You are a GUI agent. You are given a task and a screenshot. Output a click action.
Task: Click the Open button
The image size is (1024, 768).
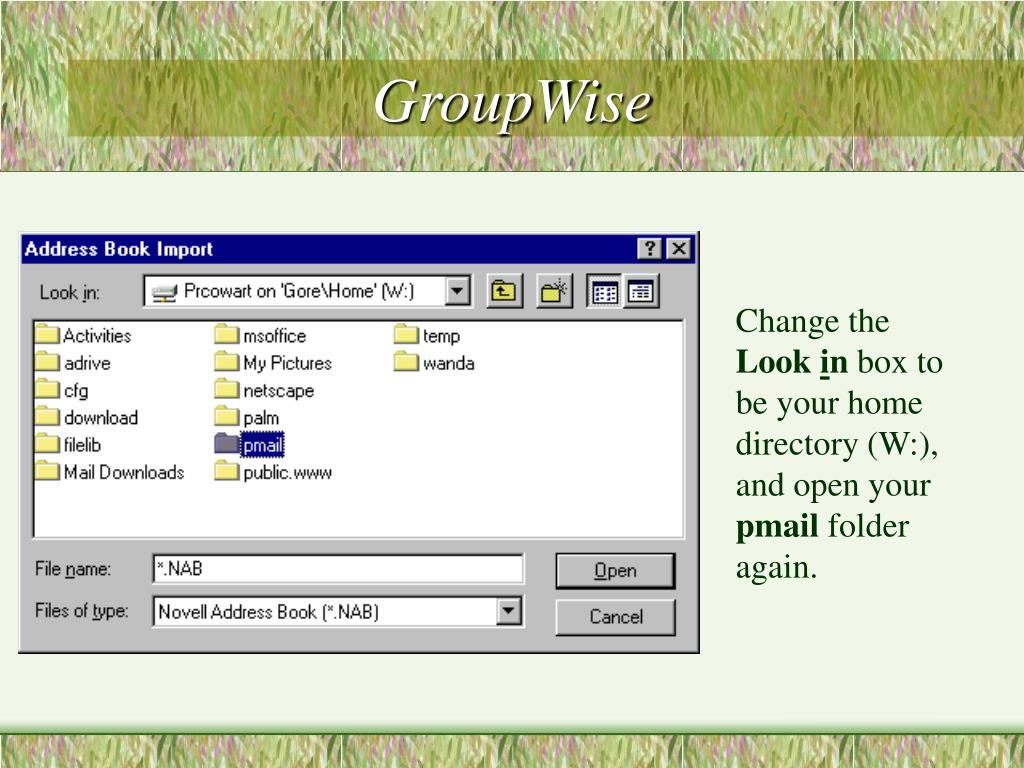point(615,571)
